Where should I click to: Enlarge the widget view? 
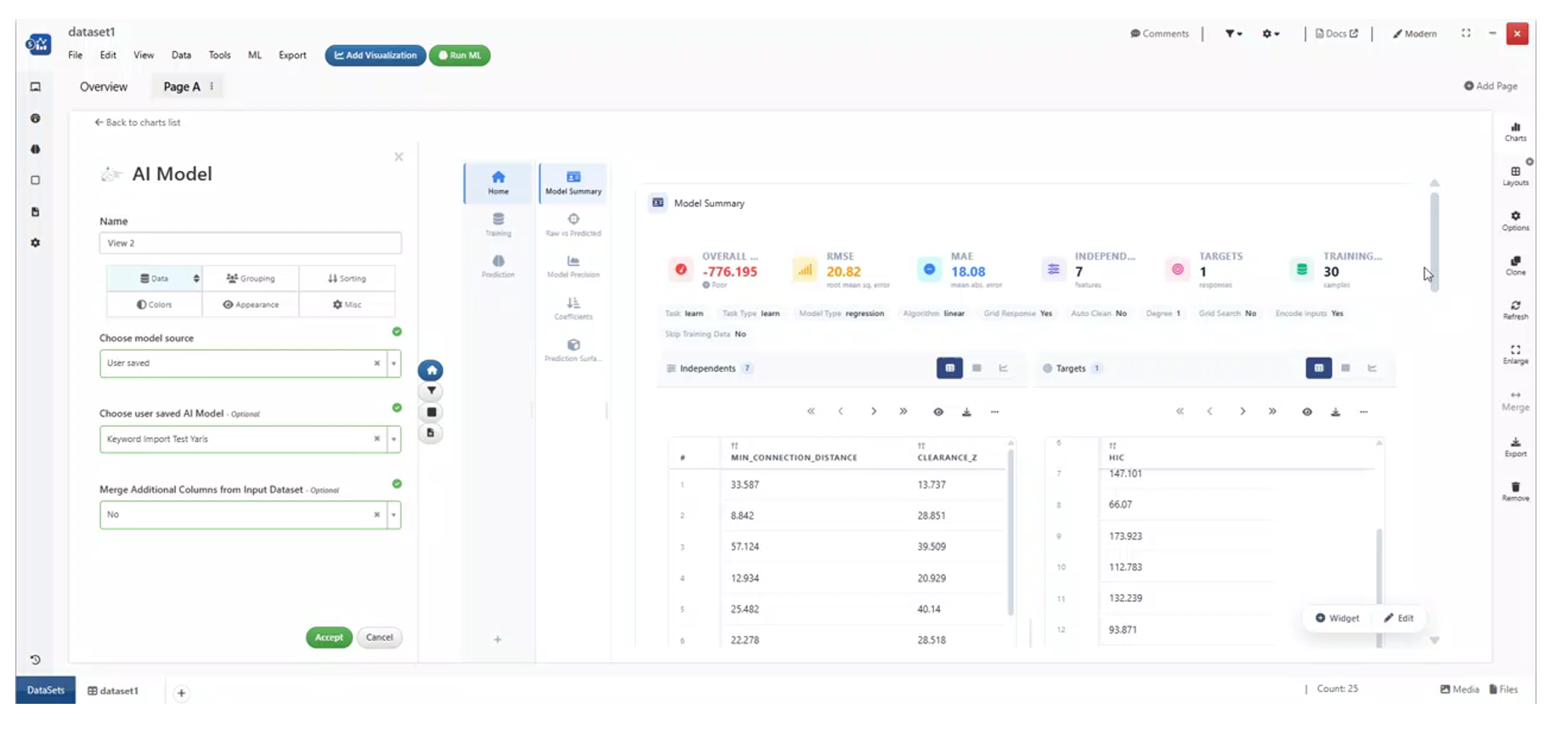click(x=1515, y=354)
